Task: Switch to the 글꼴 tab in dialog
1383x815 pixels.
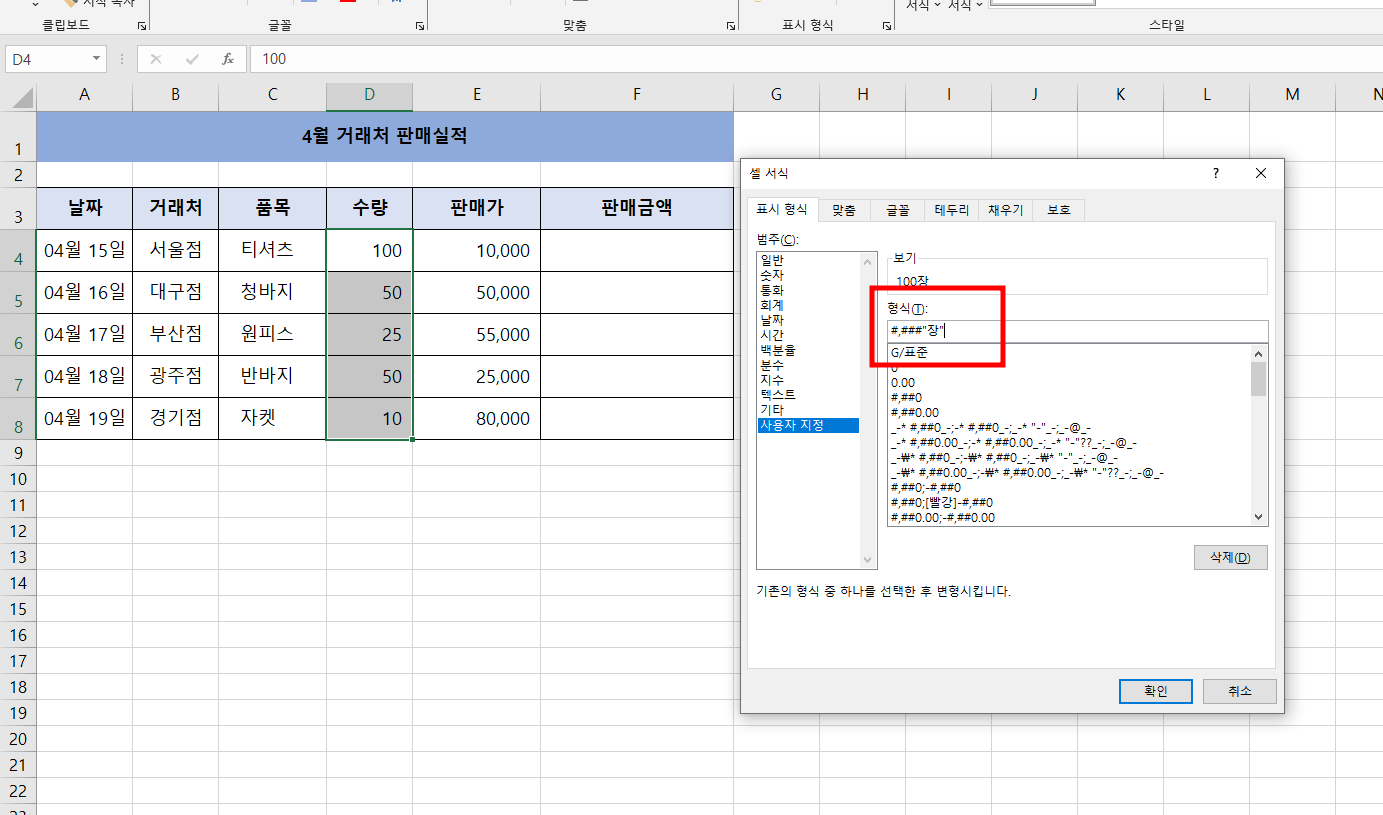Action: (897, 211)
